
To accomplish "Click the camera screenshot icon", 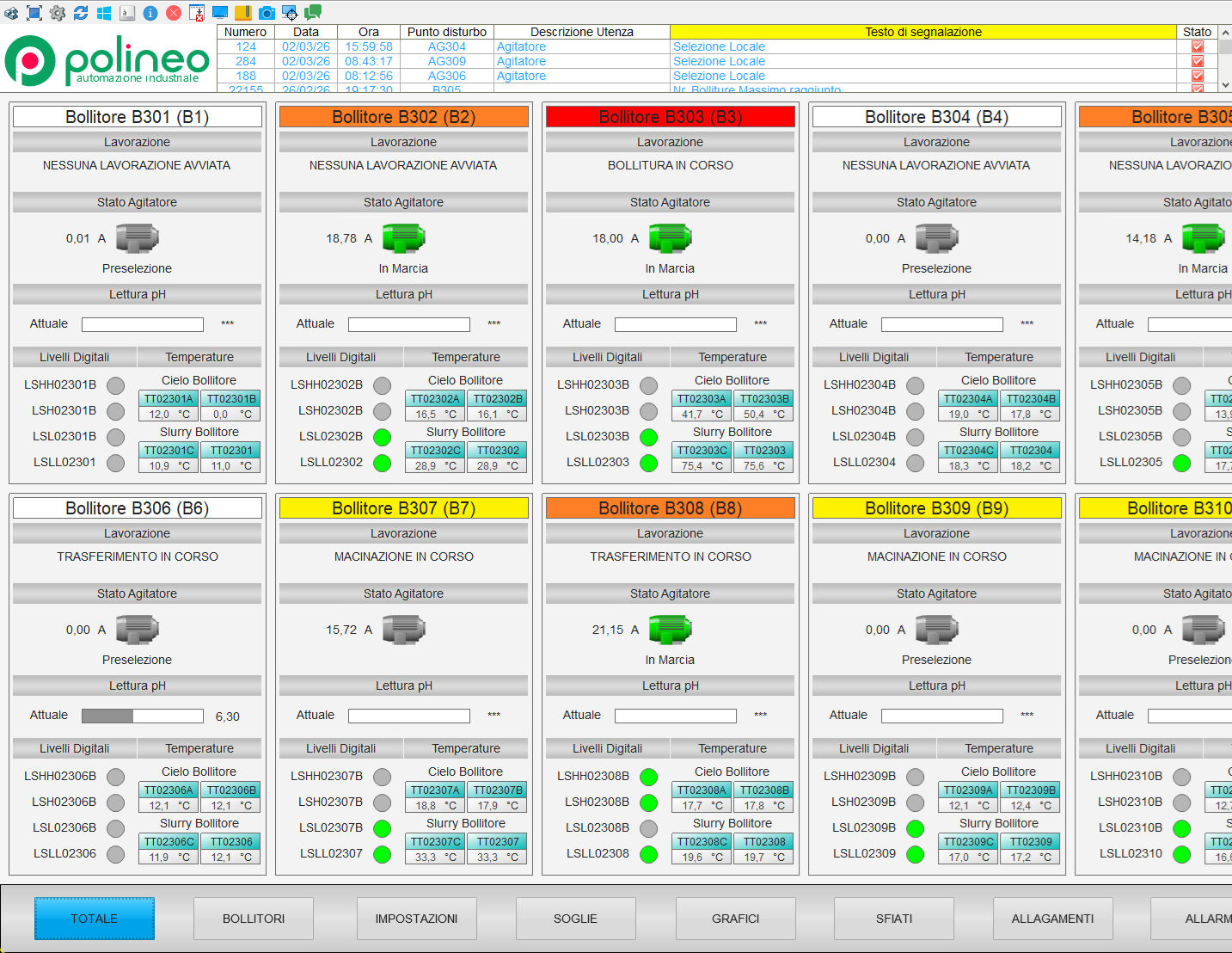I will tap(267, 13).
